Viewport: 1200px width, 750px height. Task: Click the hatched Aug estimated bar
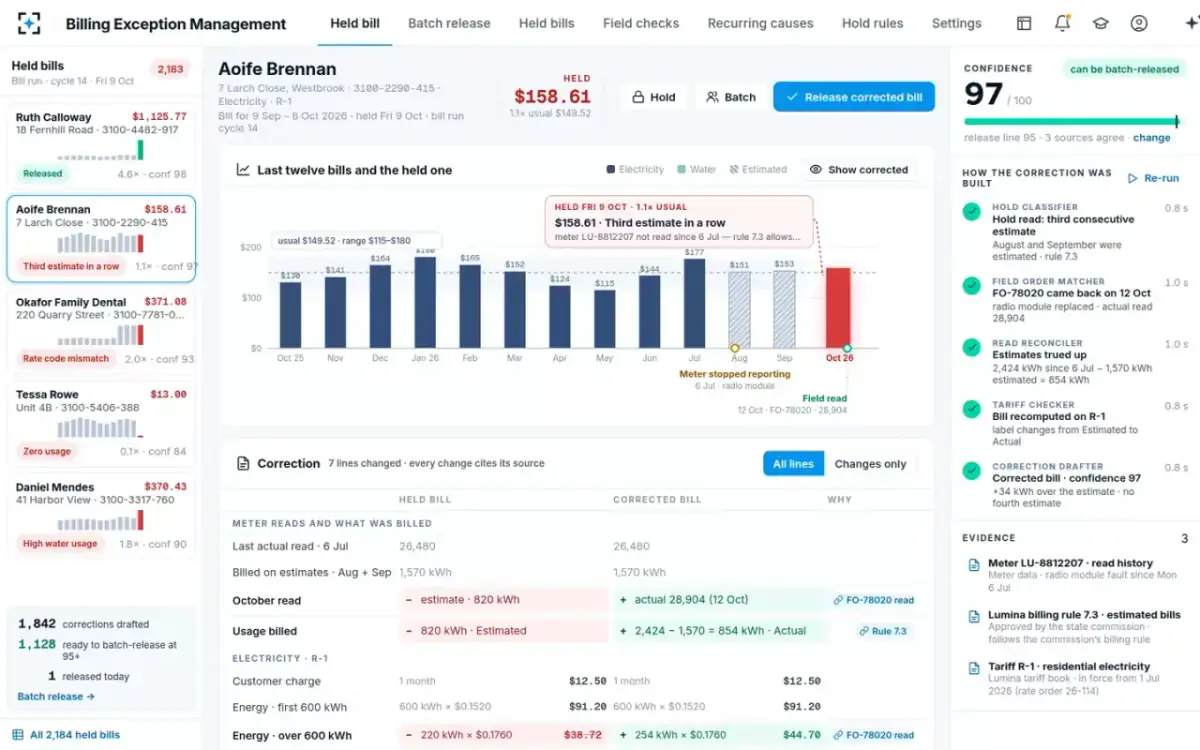coord(739,310)
